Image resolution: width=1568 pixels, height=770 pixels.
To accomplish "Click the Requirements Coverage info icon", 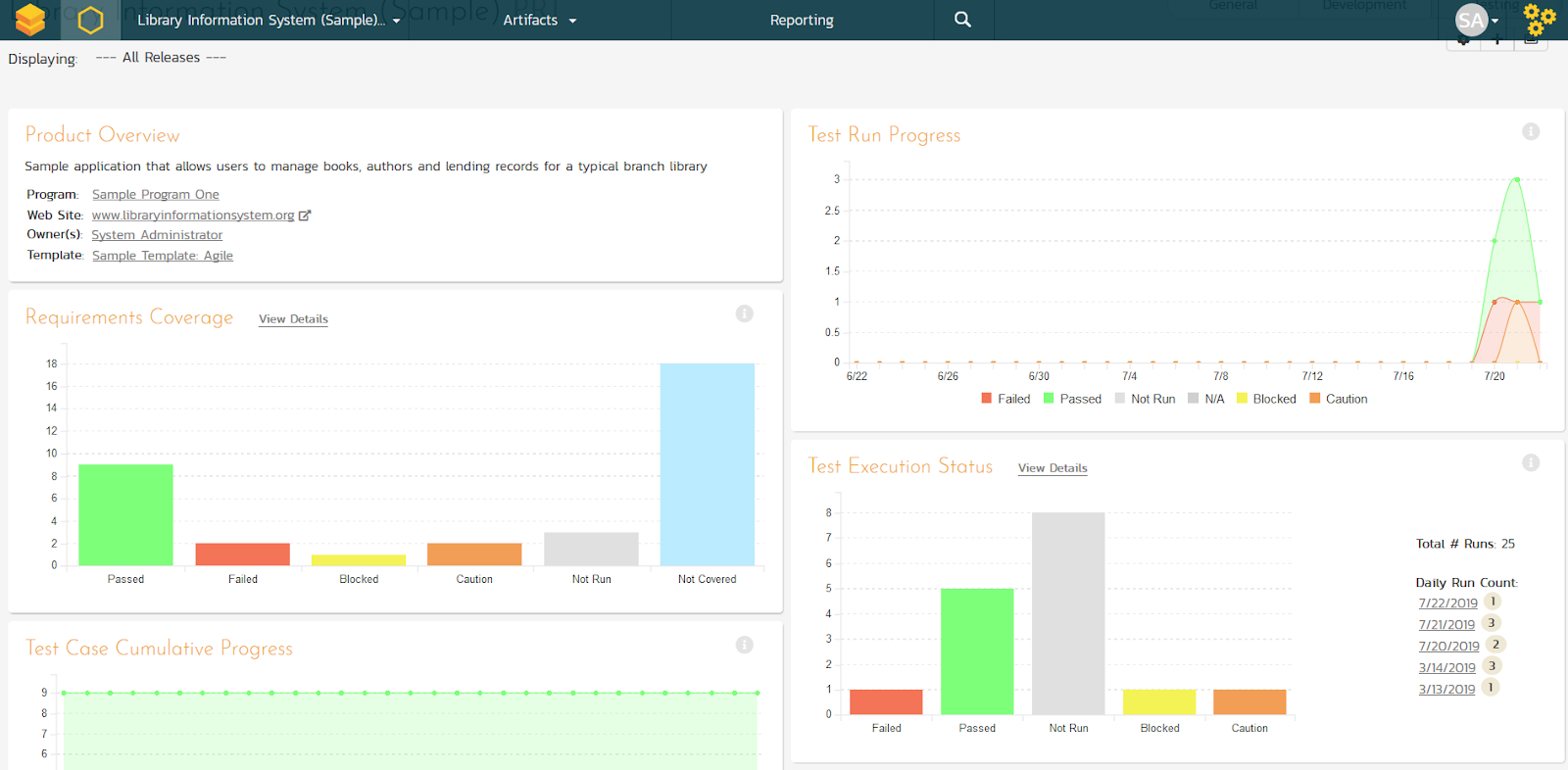I will click(x=744, y=313).
